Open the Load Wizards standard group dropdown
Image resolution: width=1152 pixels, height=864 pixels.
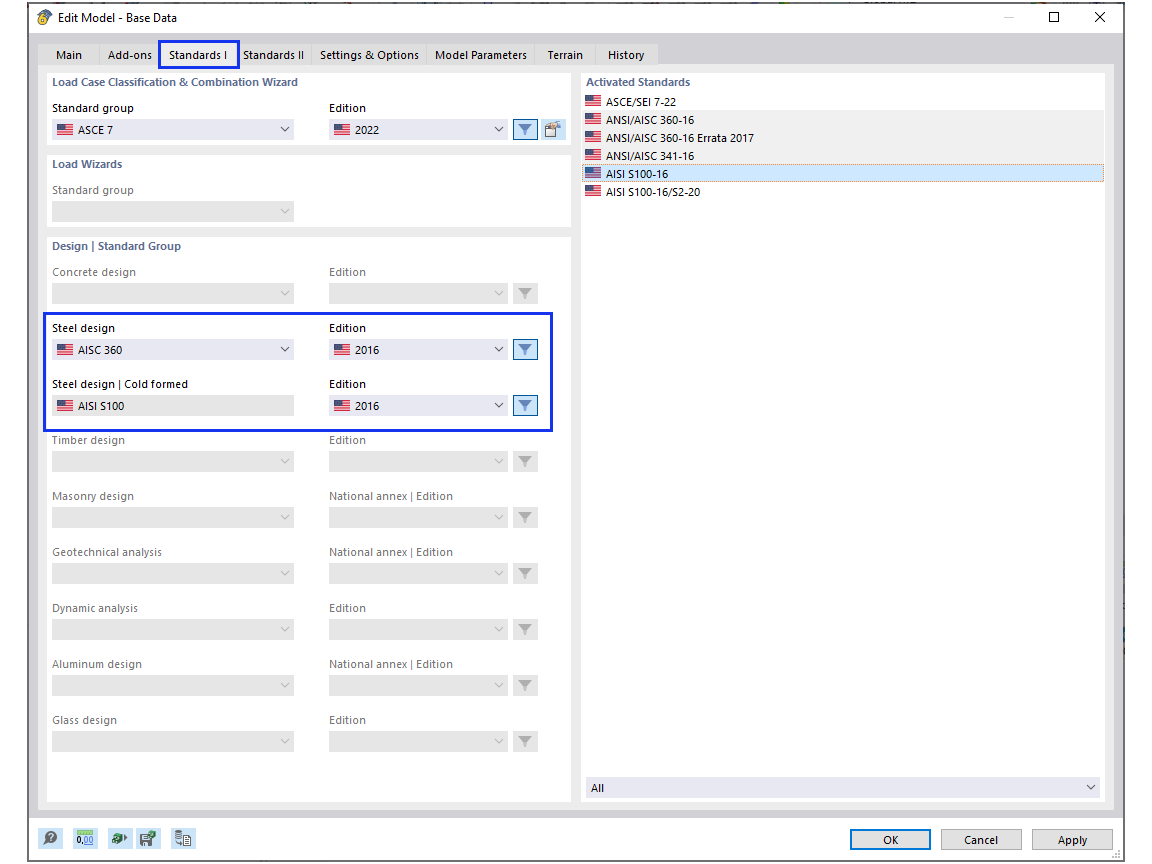point(173,212)
